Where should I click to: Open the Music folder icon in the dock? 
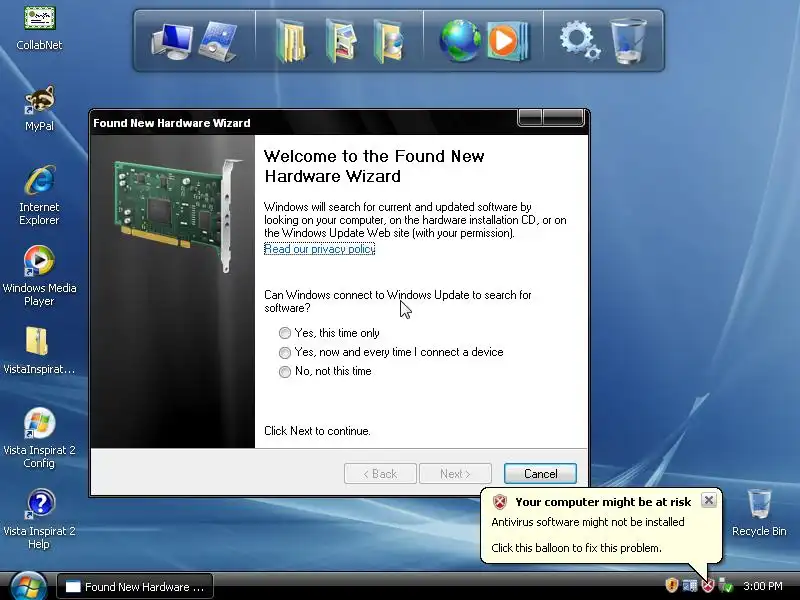point(389,41)
